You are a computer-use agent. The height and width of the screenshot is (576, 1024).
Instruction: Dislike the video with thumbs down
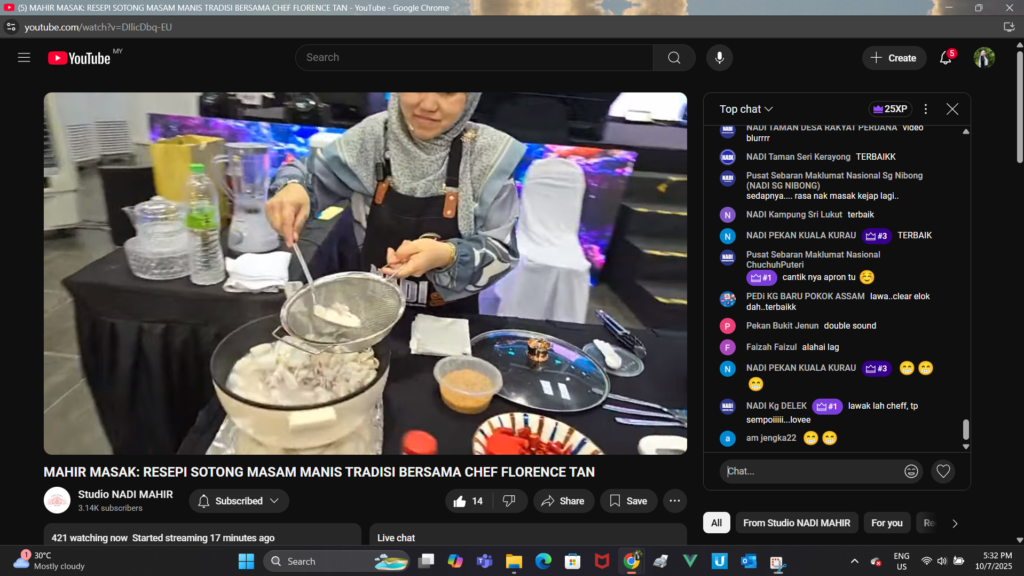(x=508, y=501)
